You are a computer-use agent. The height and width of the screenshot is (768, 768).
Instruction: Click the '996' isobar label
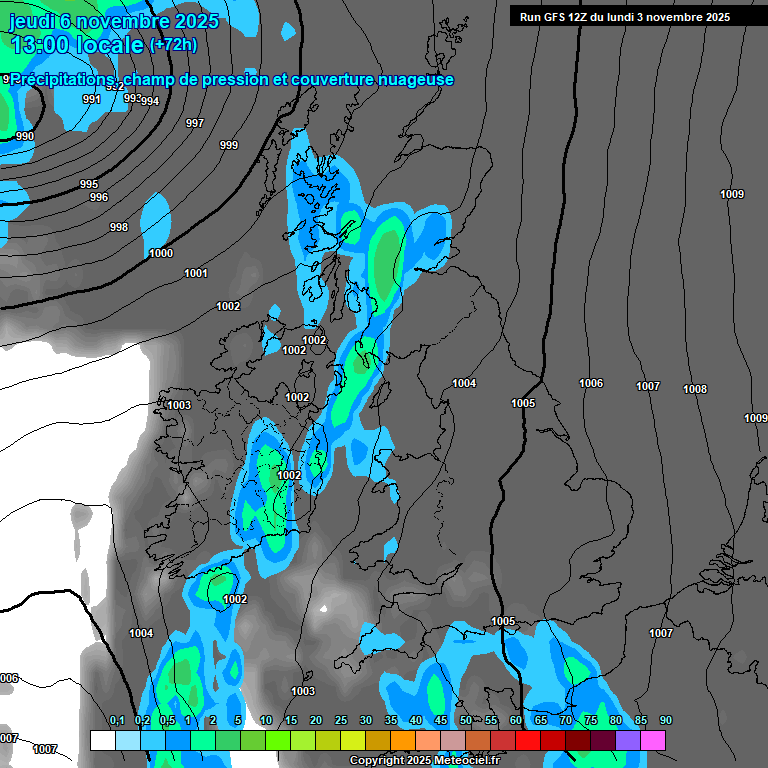coord(99,197)
